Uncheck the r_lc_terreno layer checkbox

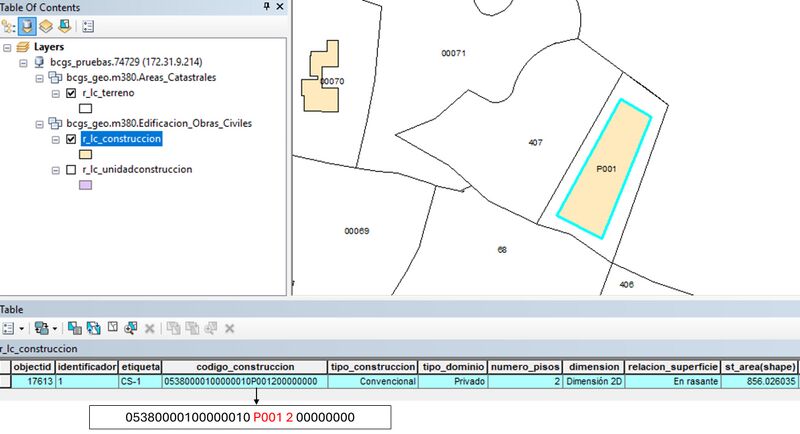pos(70,93)
